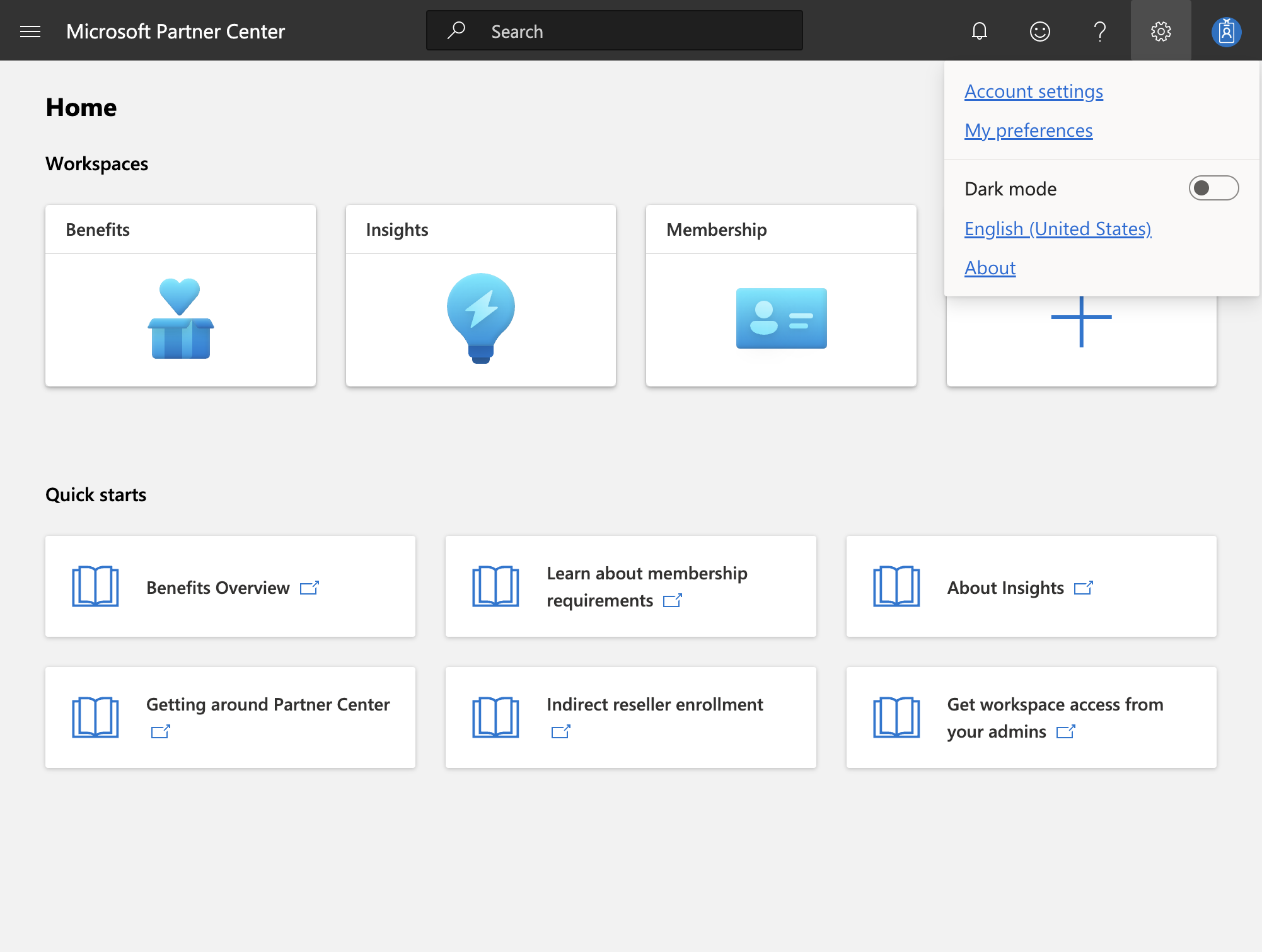The width and height of the screenshot is (1262, 952).
Task: Open the notifications bell
Action: pos(979,31)
